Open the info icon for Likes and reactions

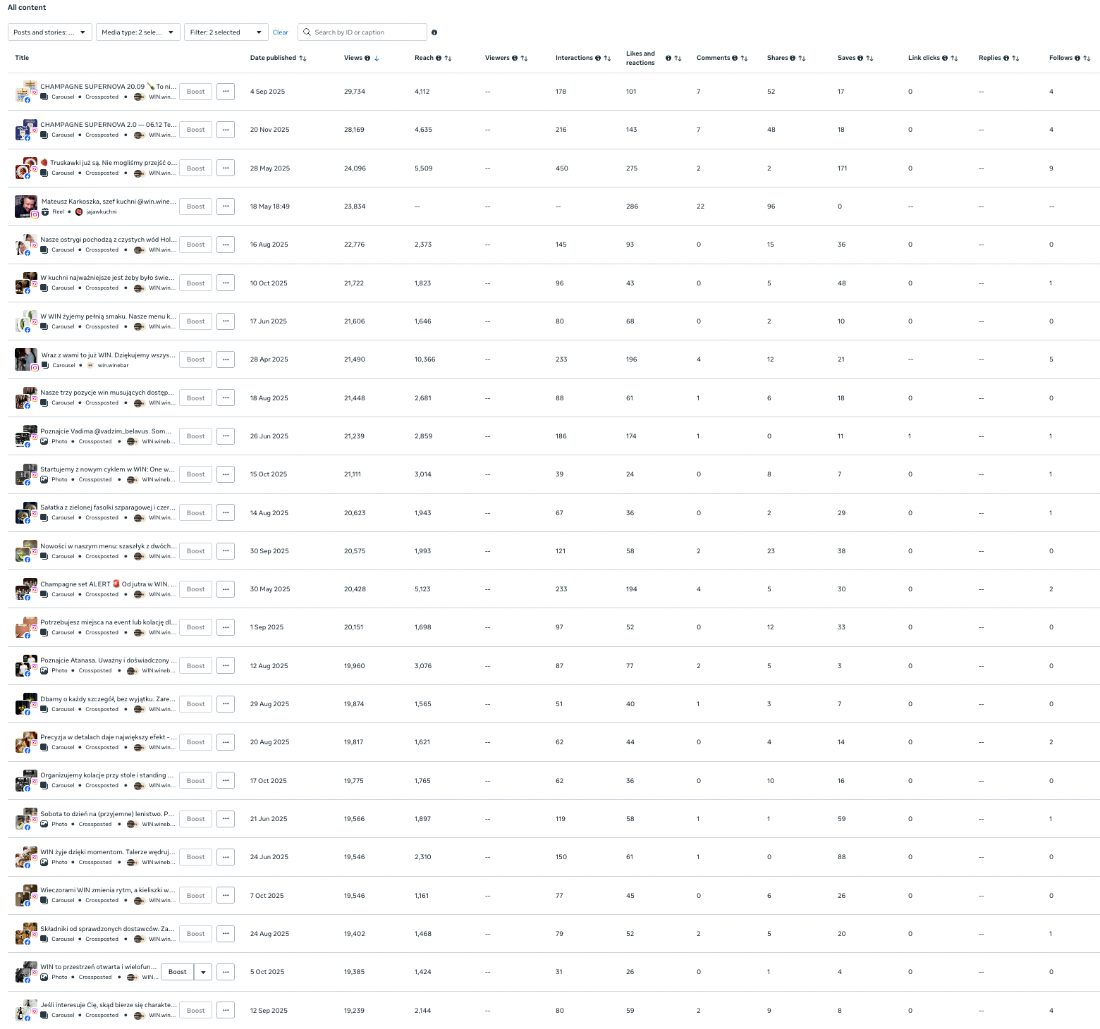(668, 58)
